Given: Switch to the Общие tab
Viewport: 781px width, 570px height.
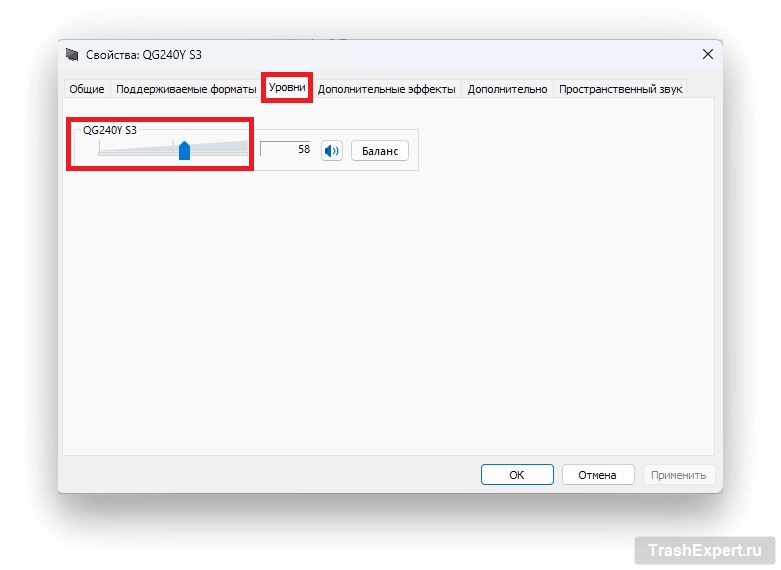Looking at the screenshot, I should [x=86, y=89].
